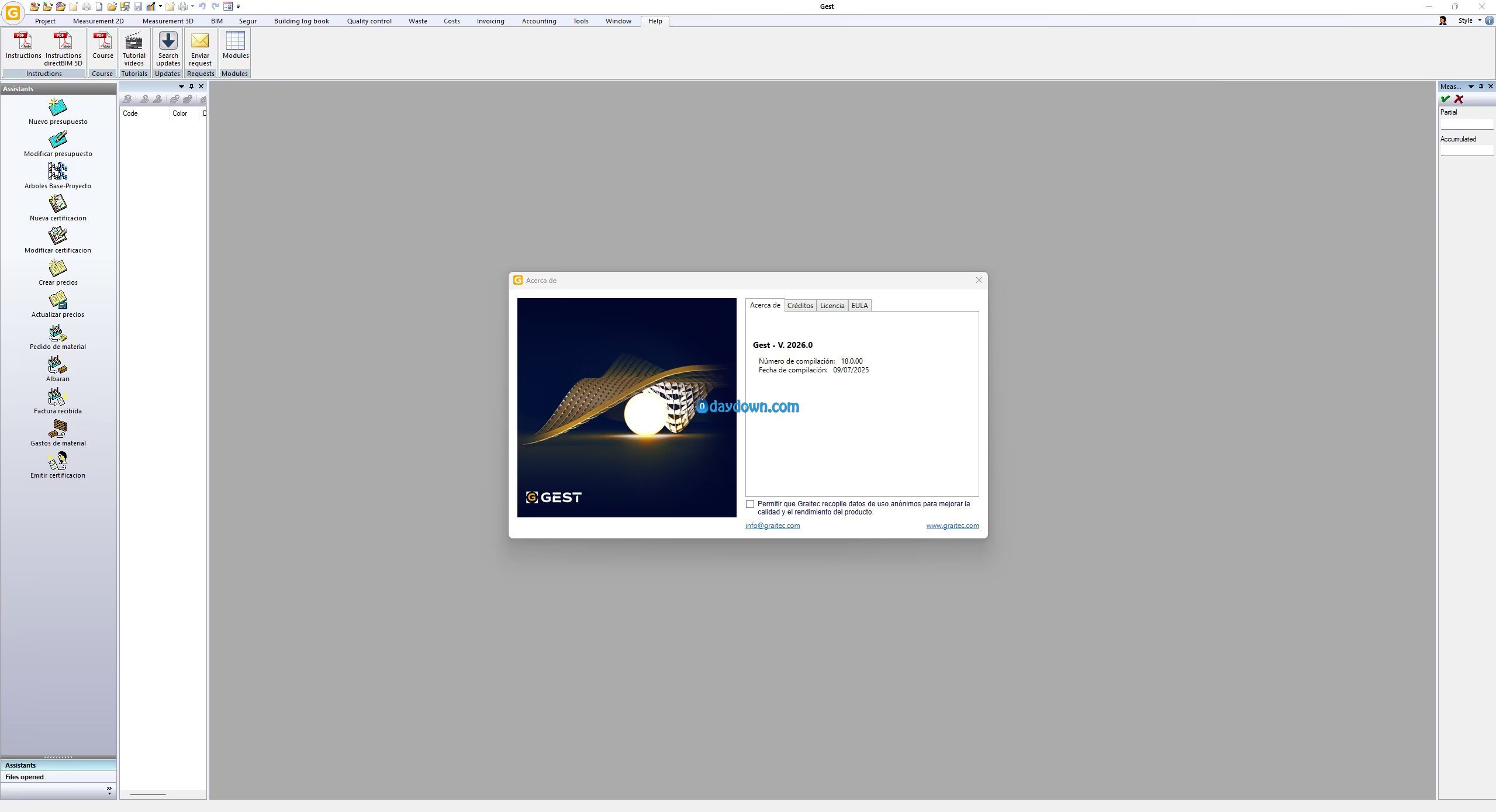Launch Tutorial videos
The height and width of the screenshot is (812, 1496).
tap(134, 49)
